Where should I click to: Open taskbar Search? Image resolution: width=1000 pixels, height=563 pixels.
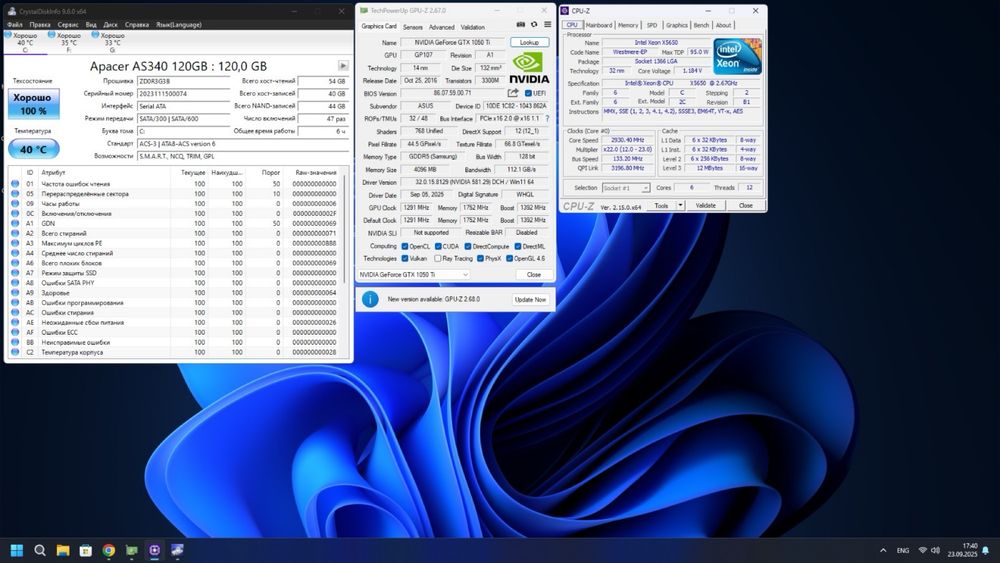point(40,550)
